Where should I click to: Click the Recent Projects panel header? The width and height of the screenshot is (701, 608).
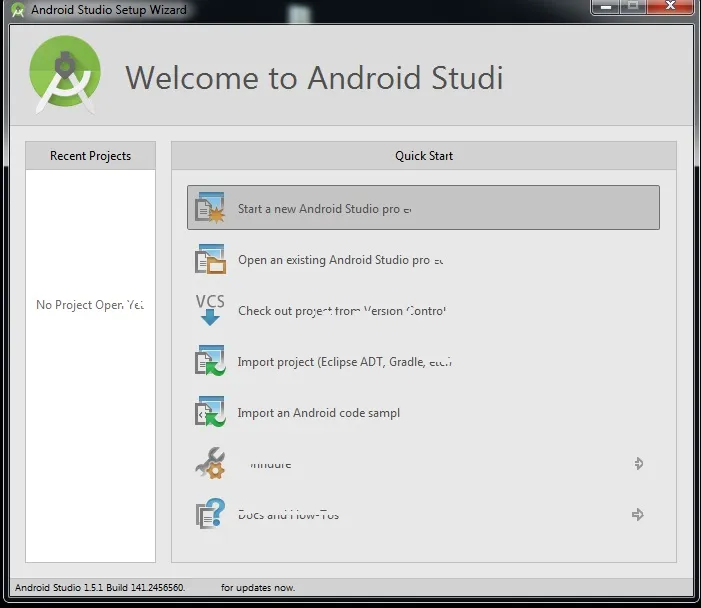(x=90, y=156)
